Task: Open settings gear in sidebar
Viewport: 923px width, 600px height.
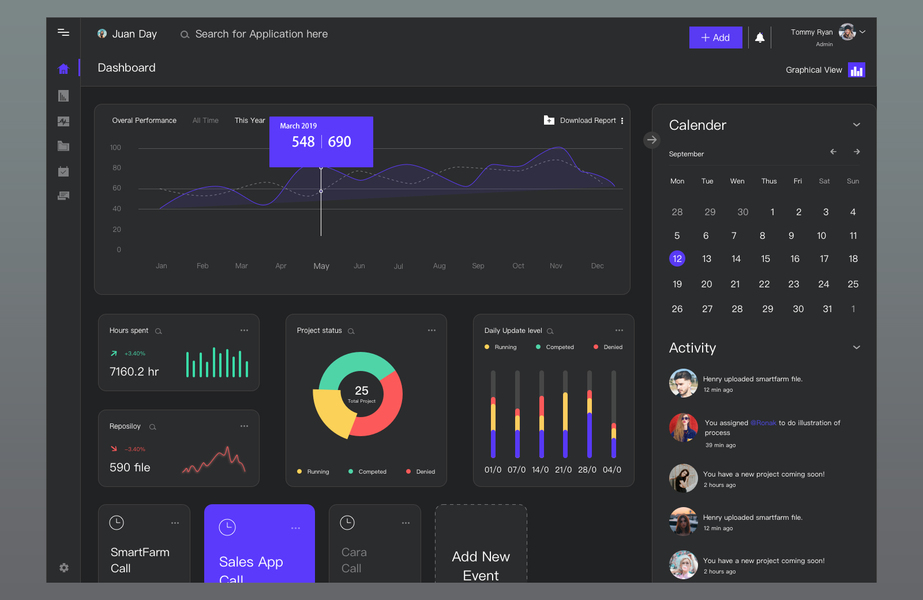Action: [64, 568]
